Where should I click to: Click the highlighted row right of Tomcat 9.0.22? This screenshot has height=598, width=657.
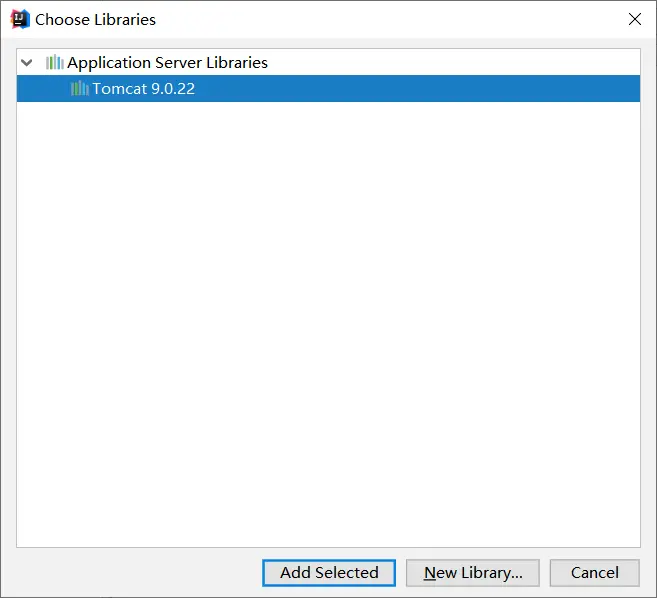pos(417,88)
